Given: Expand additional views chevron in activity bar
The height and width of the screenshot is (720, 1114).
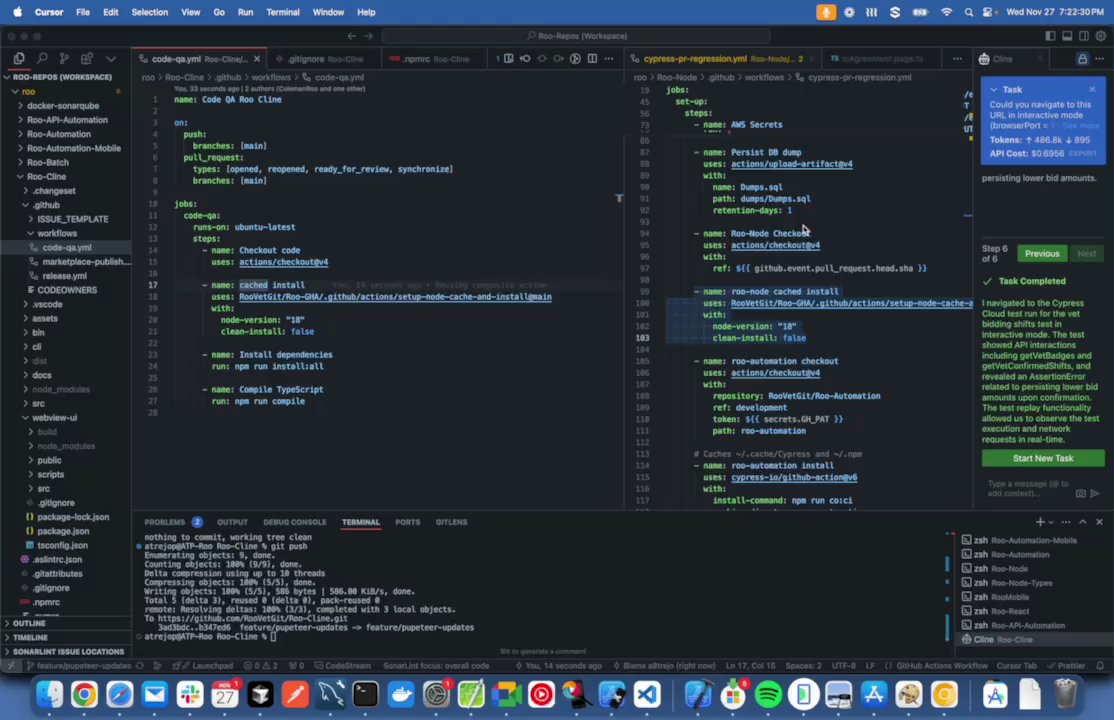Looking at the screenshot, I should 111,59.
